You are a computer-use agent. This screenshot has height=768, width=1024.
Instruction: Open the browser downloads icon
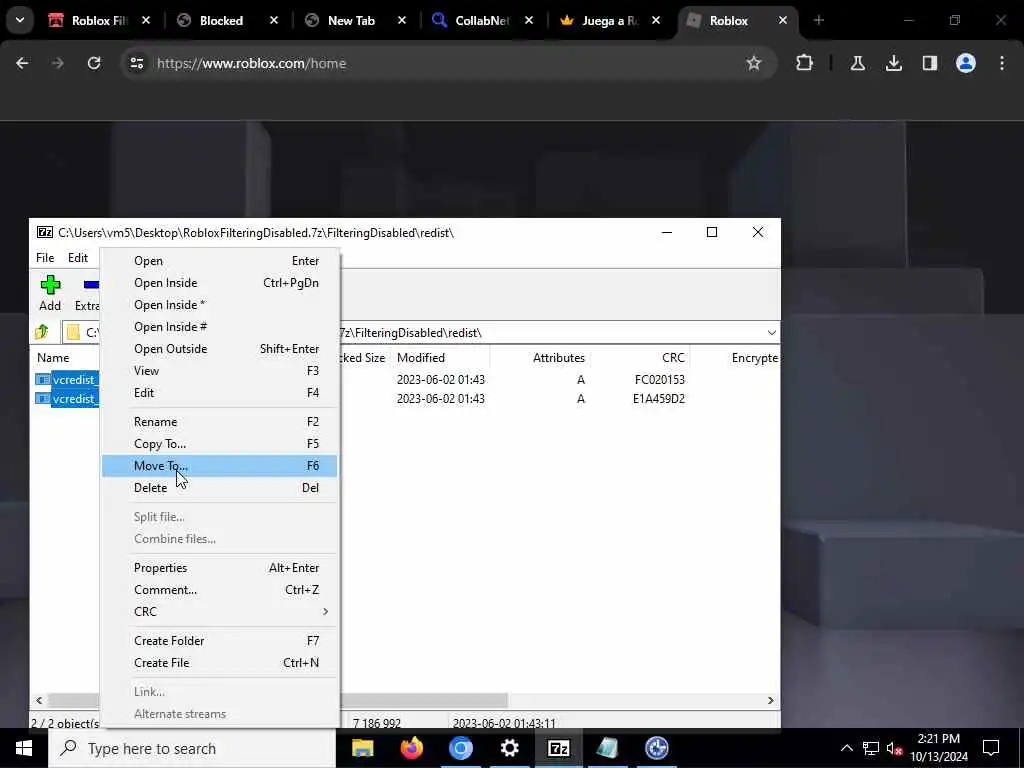tap(893, 63)
